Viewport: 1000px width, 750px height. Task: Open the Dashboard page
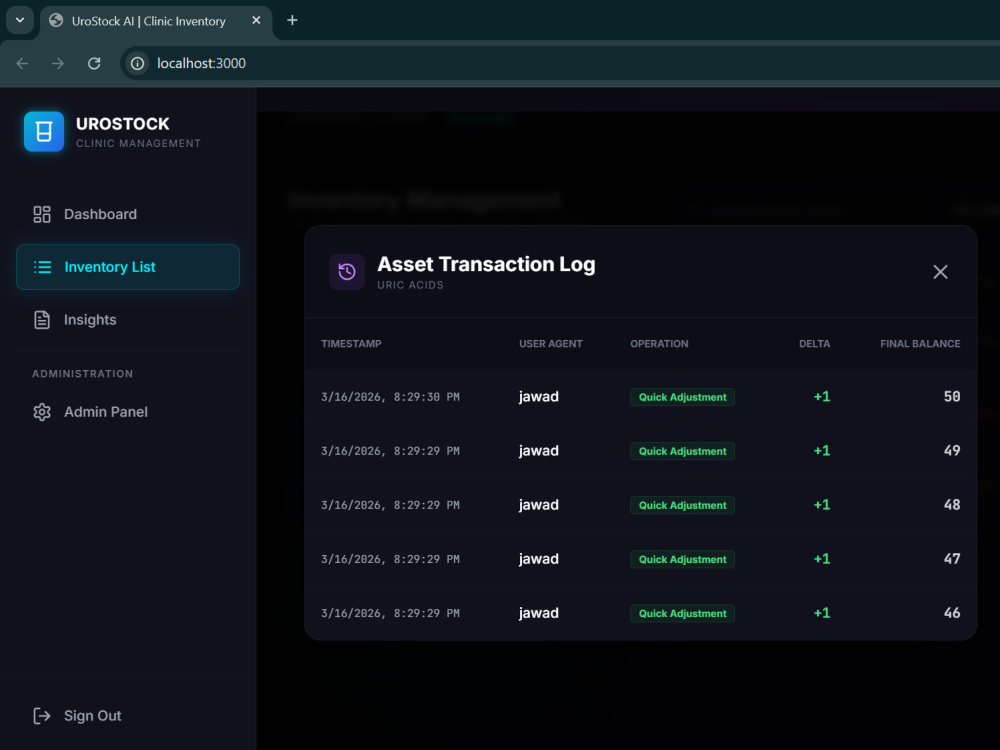click(x=128, y=214)
